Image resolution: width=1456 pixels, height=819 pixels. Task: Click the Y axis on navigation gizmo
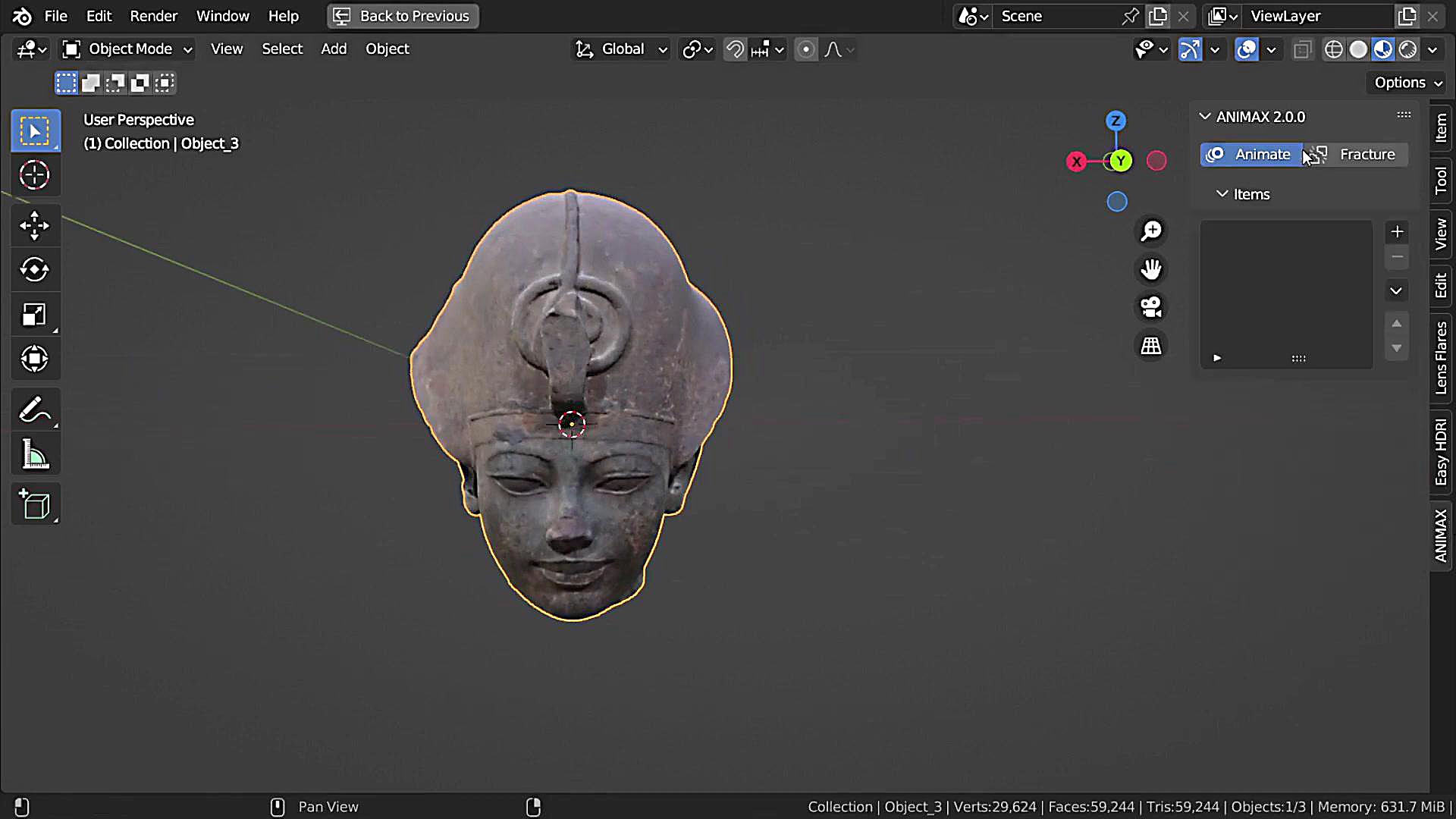1120,161
